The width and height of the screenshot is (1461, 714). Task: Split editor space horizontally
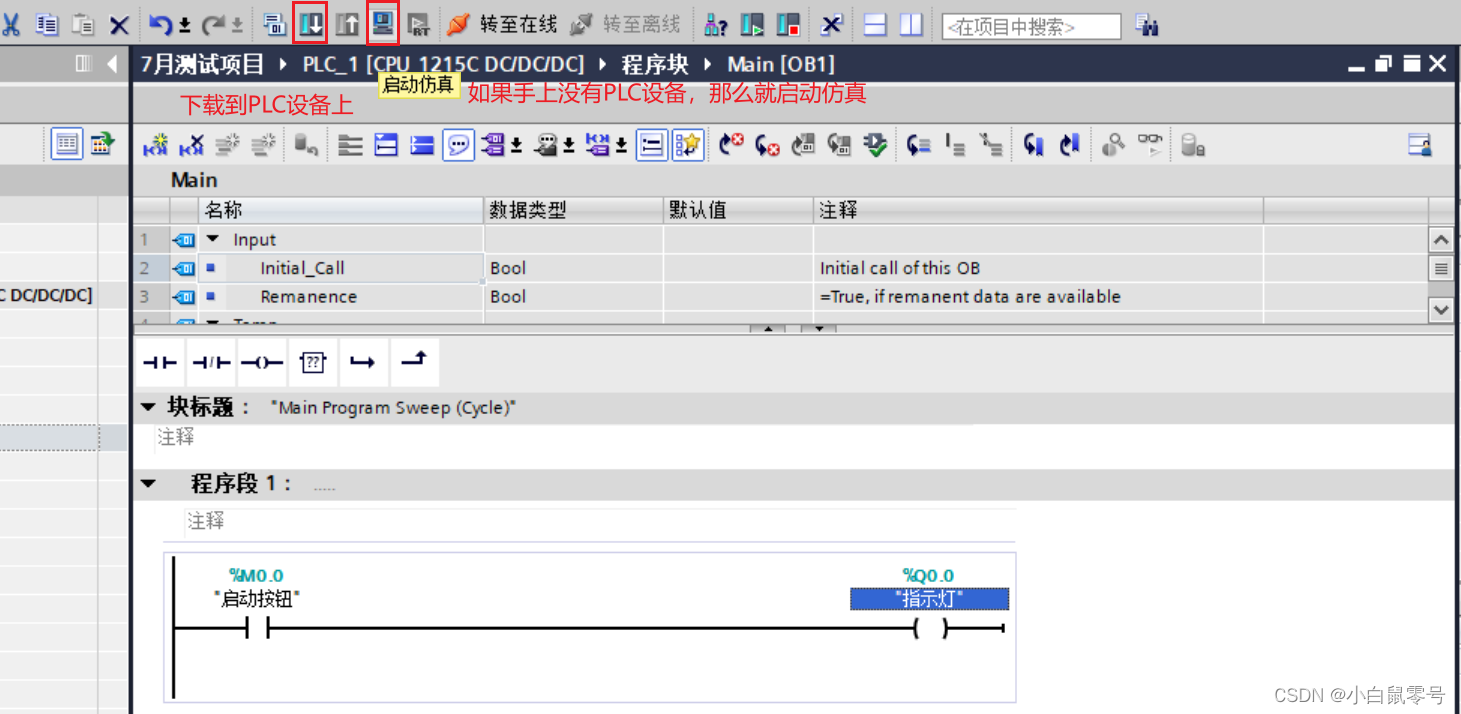875,25
